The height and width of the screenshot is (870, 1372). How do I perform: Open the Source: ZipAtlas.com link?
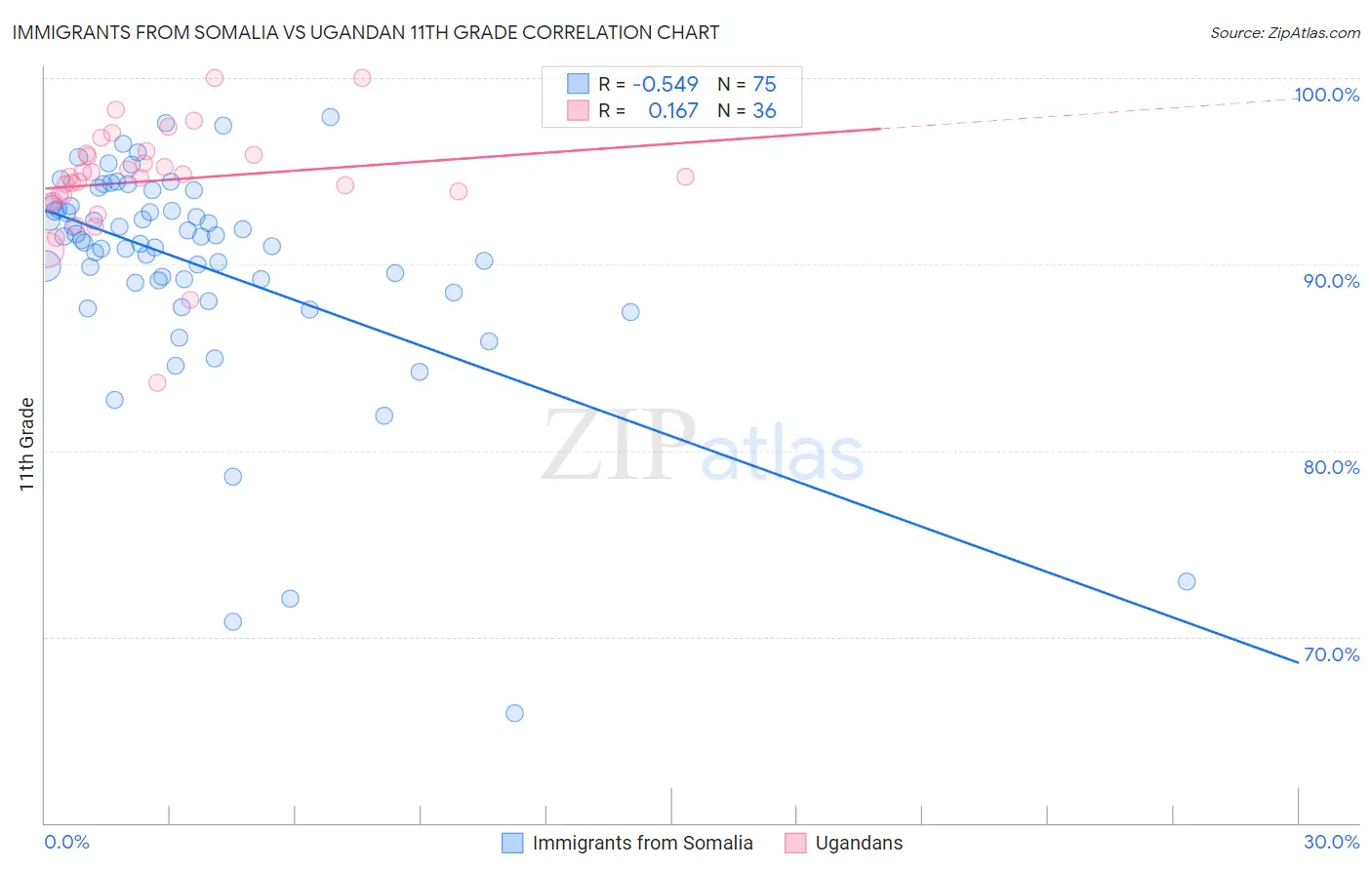[1285, 33]
